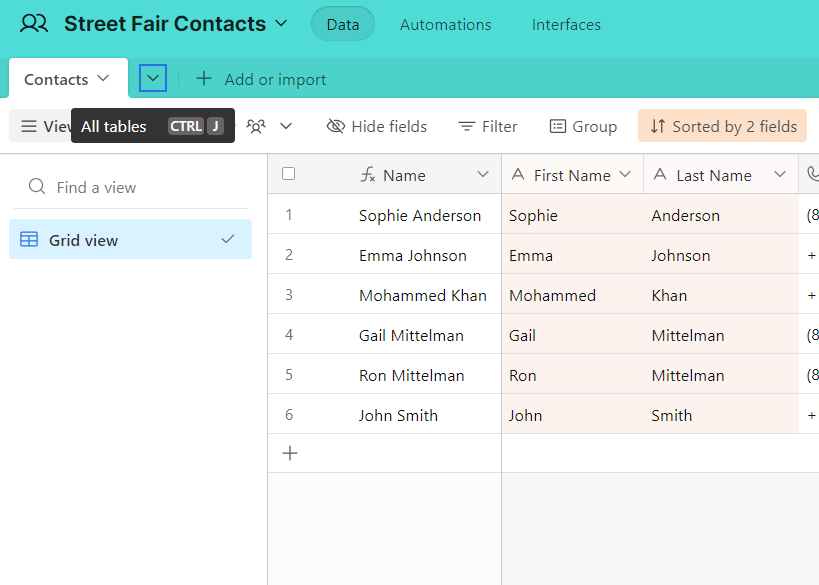Open the Contacts table tab dropdown arrow
This screenshot has height=585, width=819.
pos(103,78)
